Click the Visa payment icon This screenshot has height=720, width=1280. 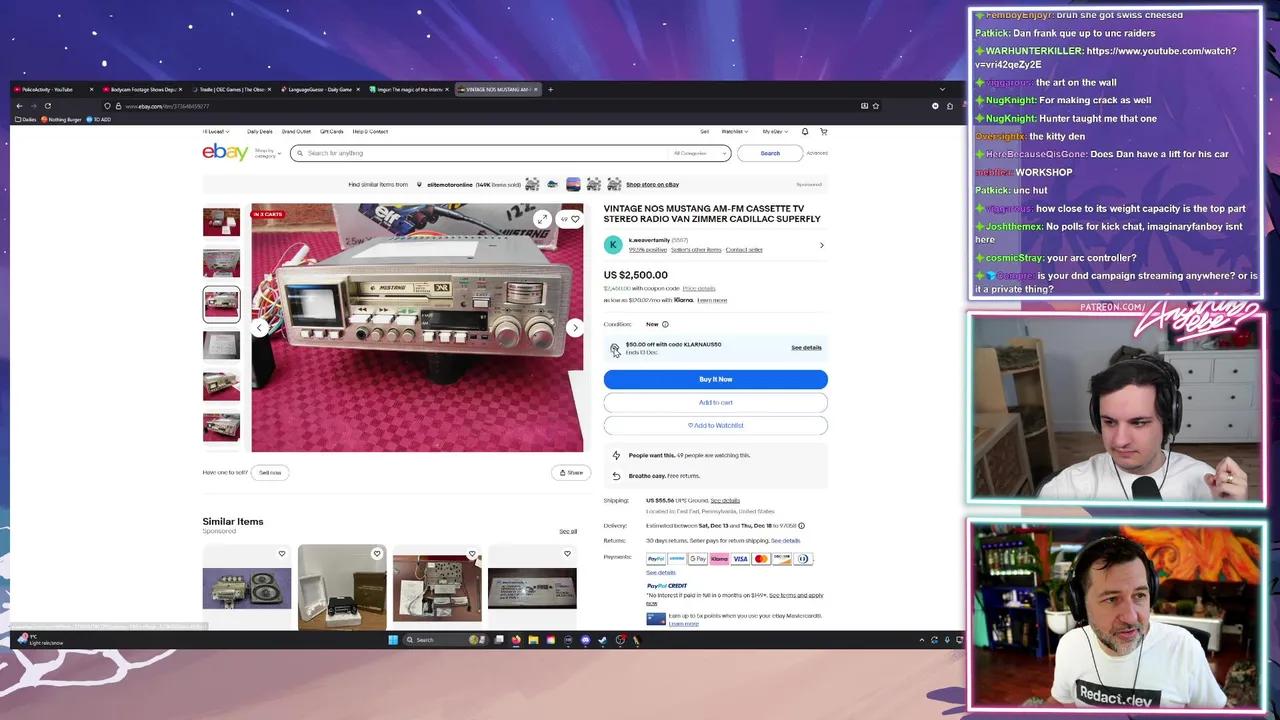click(x=740, y=559)
